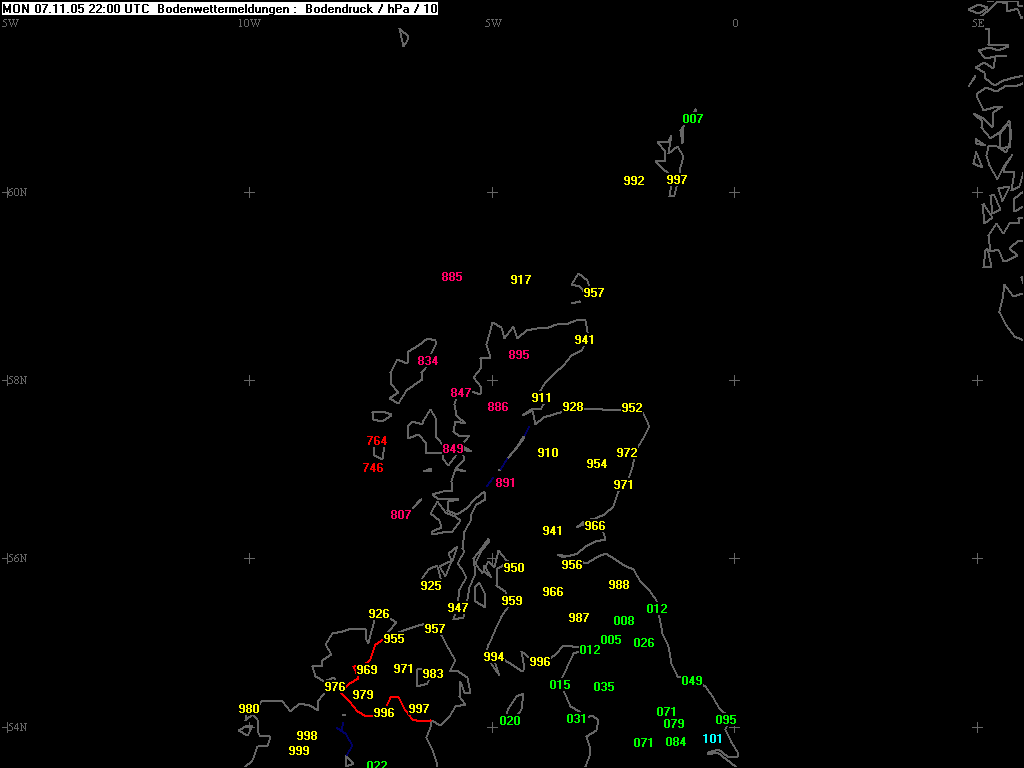Select the yellow 925 station reading
The height and width of the screenshot is (768, 1024).
click(x=430, y=586)
